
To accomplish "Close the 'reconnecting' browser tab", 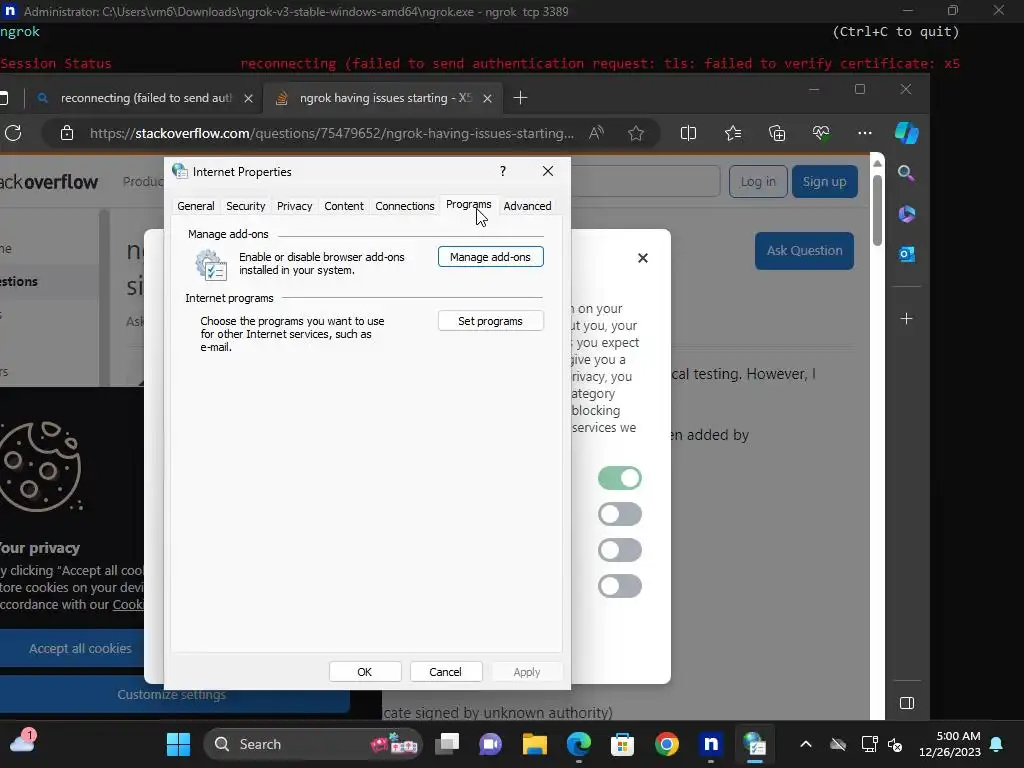I will pos(248,99).
